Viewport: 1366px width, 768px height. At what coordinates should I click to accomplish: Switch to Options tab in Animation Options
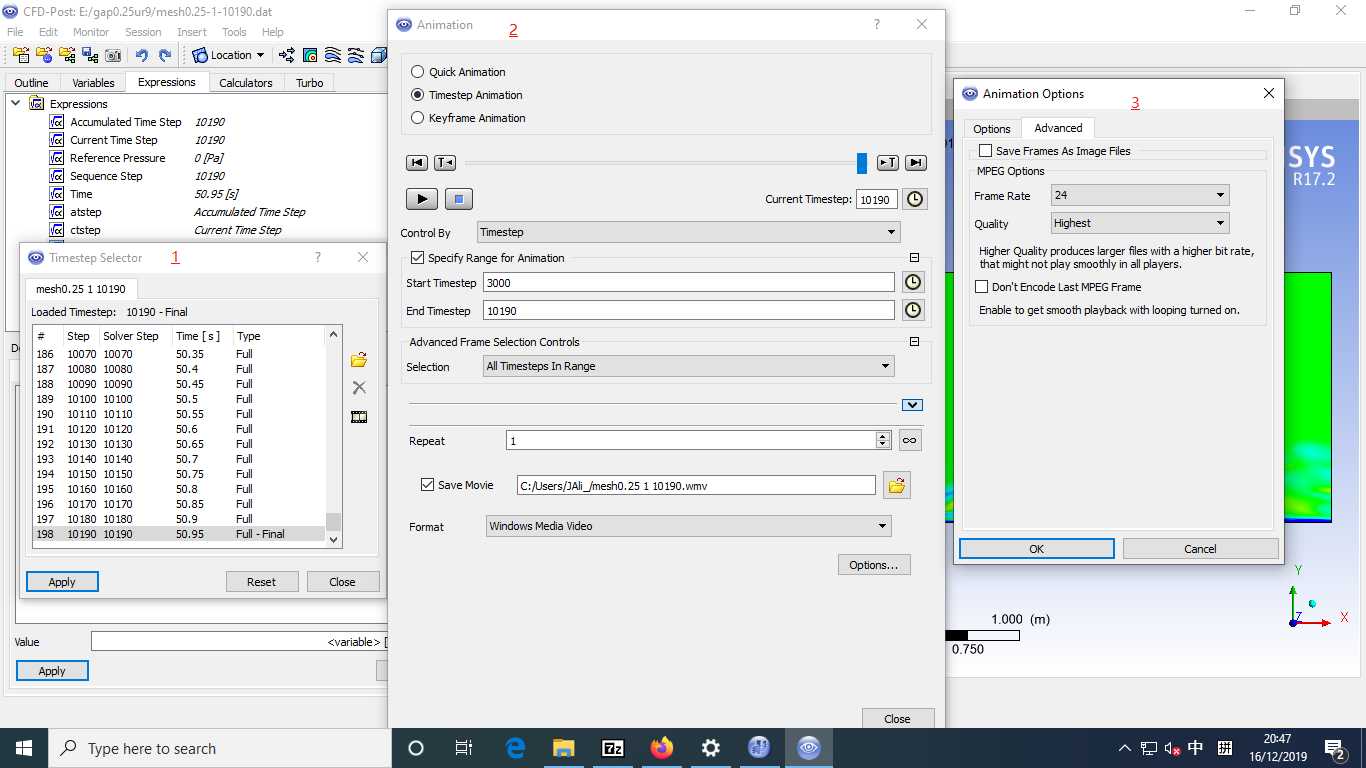point(992,129)
